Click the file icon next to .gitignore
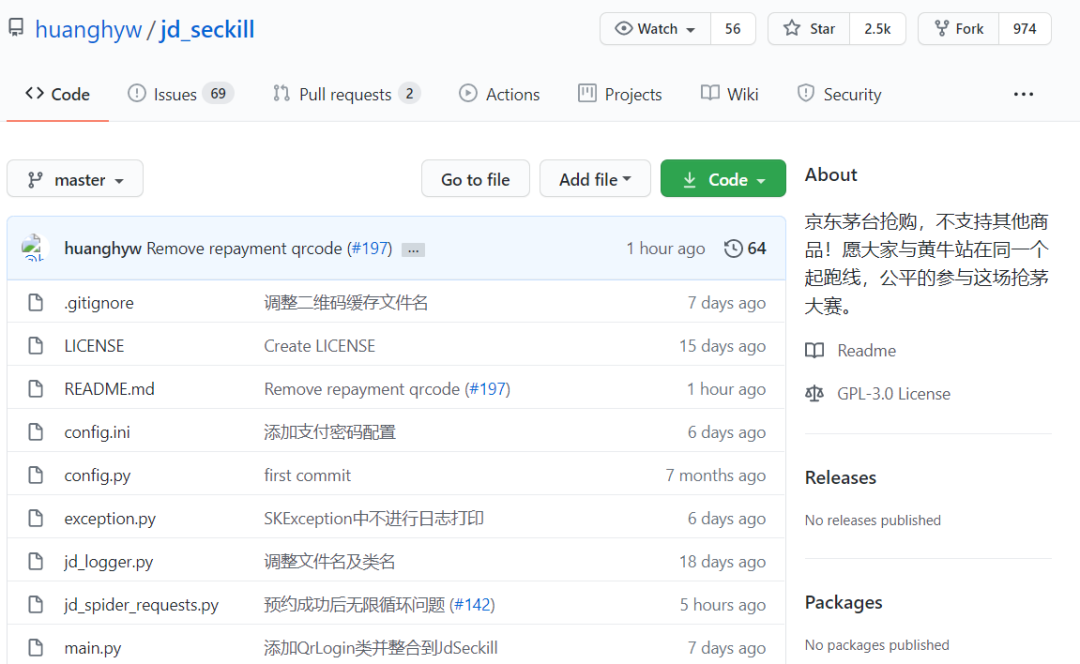 (x=35, y=302)
